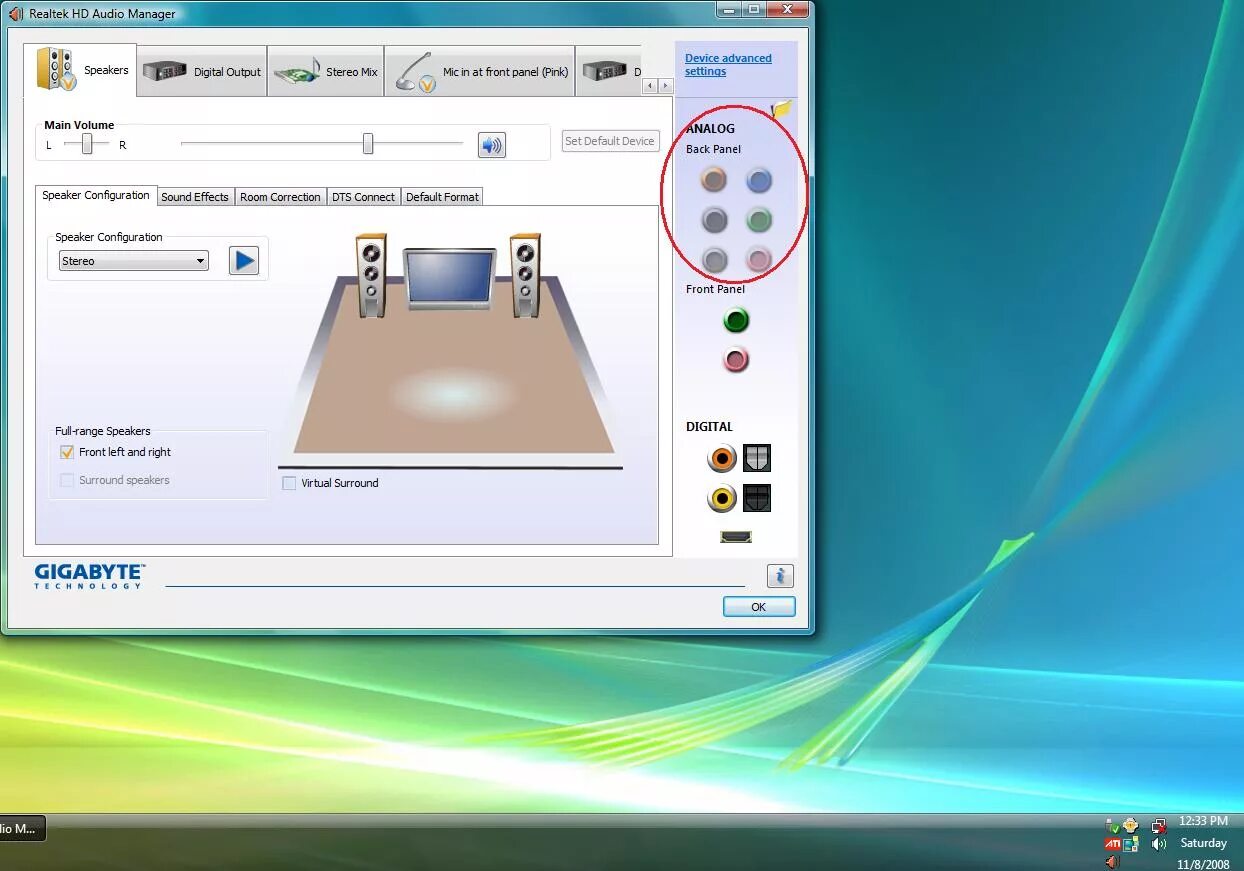Image resolution: width=1244 pixels, height=871 pixels.
Task: Open the DTS Connect tab
Action: click(363, 197)
